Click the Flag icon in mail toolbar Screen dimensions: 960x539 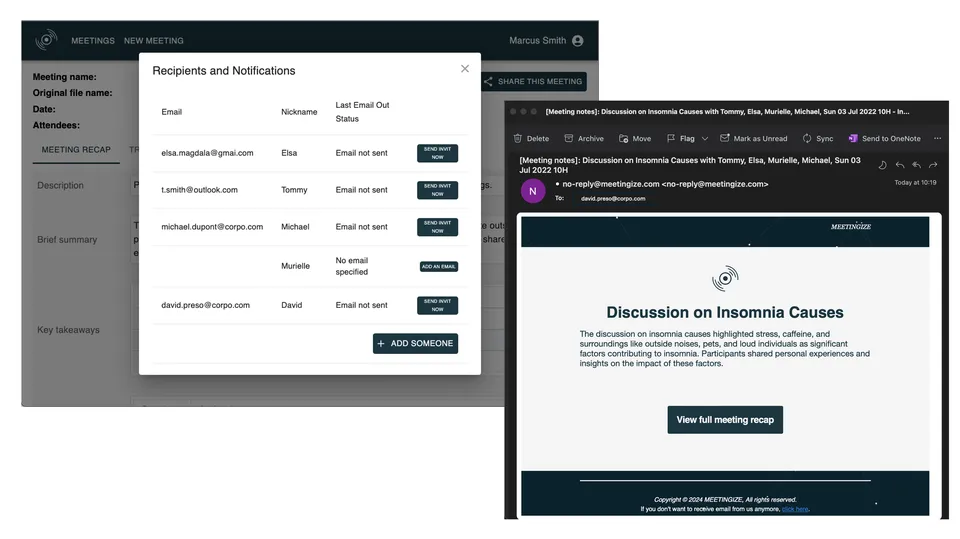click(671, 138)
